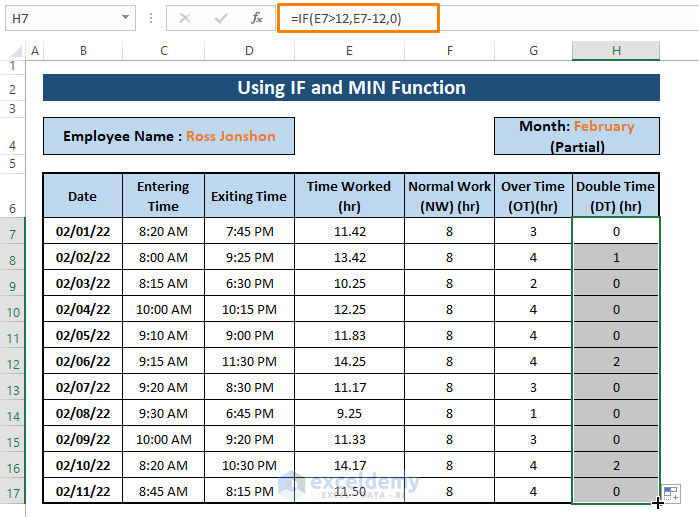The height and width of the screenshot is (517, 699).
Task: Select Time Worked cell with value 14.25
Action: click(x=349, y=361)
